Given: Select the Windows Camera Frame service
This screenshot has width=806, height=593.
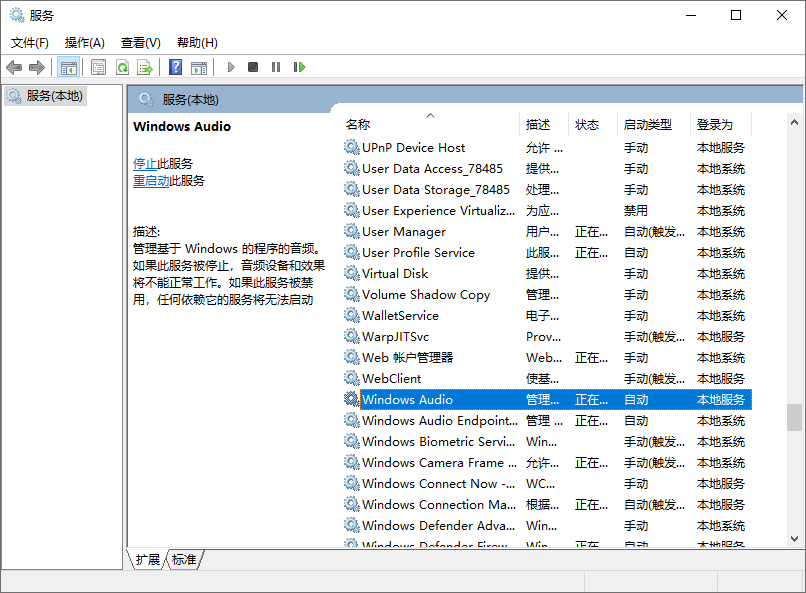Looking at the screenshot, I should pos(547,462).
